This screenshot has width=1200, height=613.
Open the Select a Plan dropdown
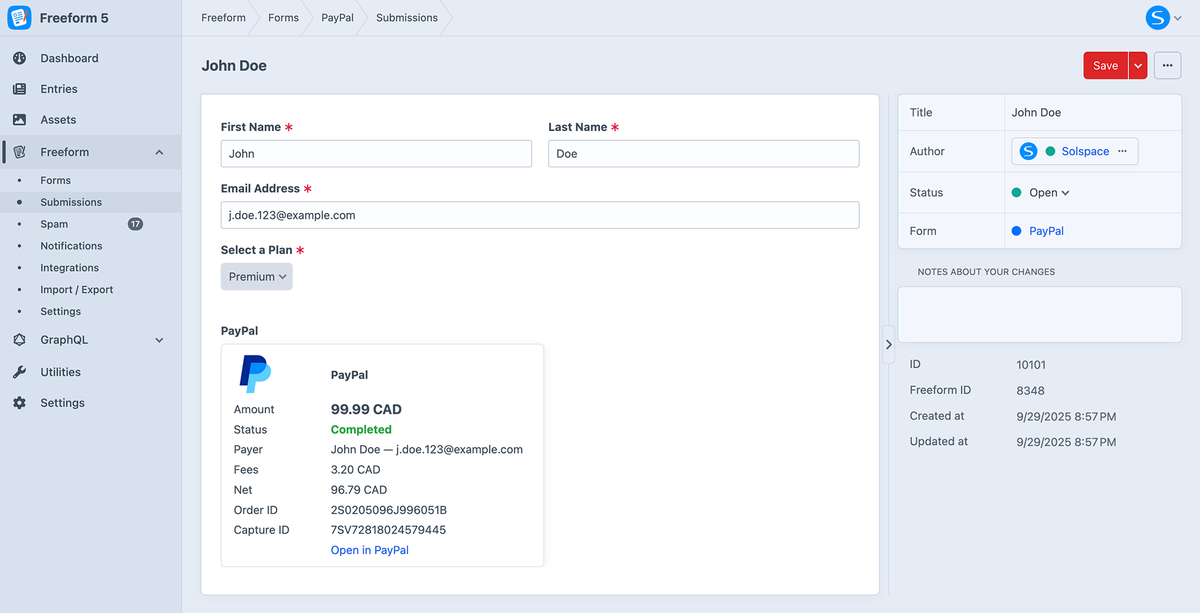click(x=257, y=277)
